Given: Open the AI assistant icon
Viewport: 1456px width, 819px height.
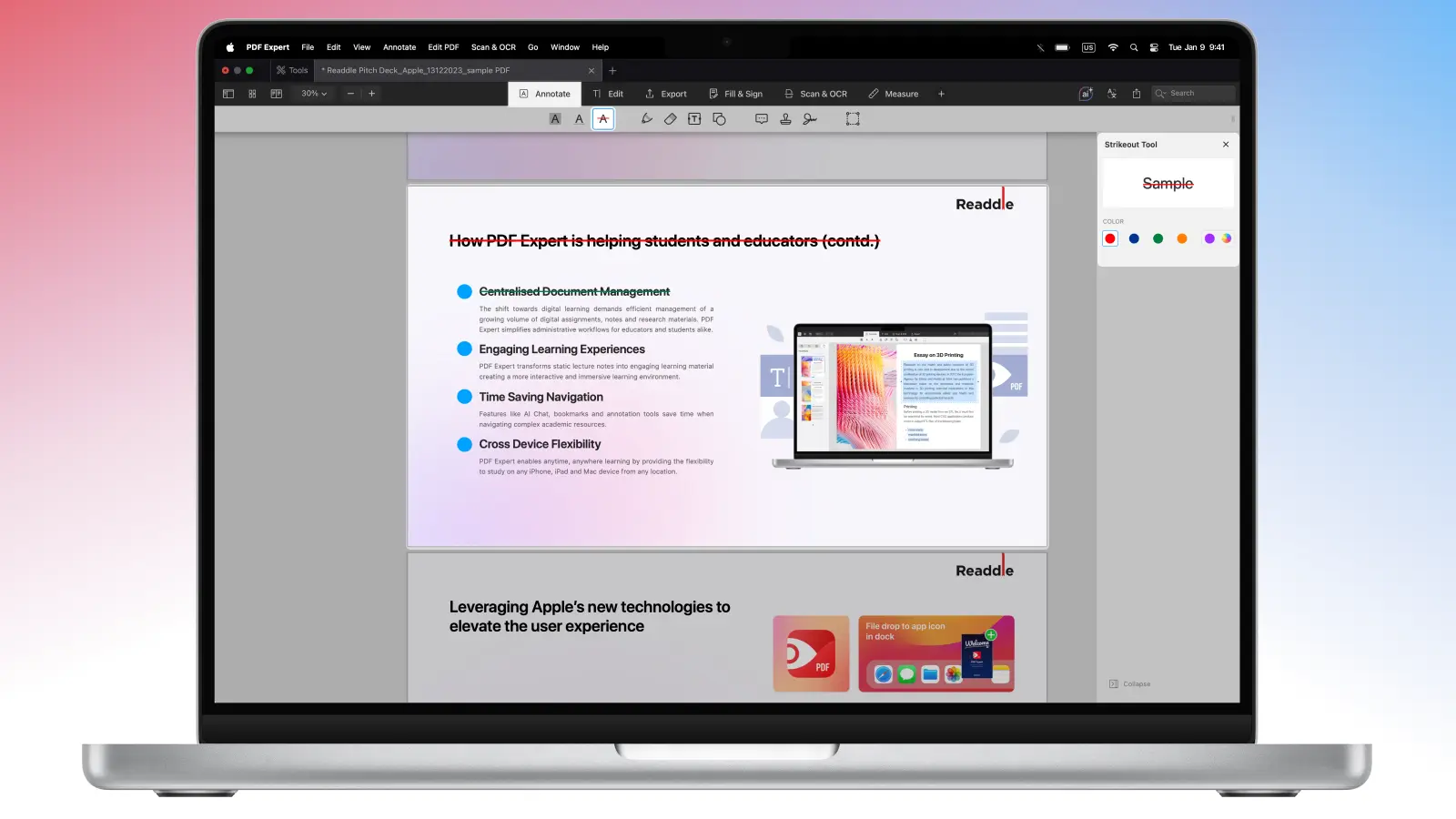Looking at the screenshot, I should click(1086, 94).
